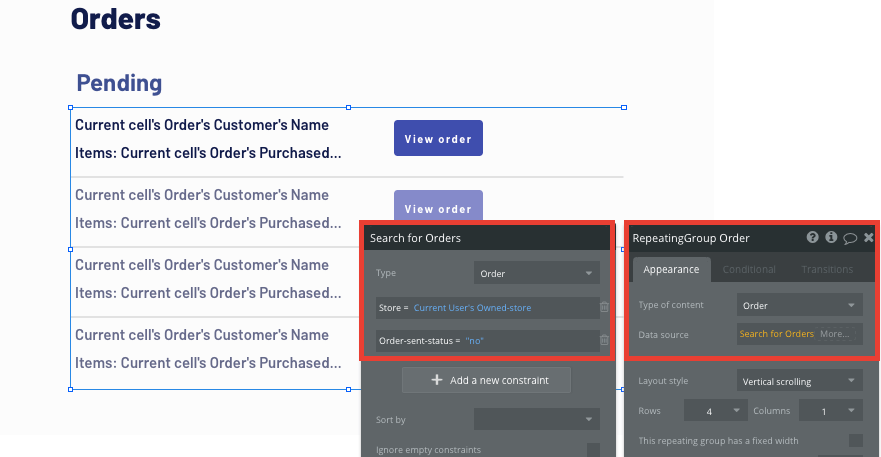
Task: Delete the Order-sent-status constraint with its trash icon
Action: click(x=604, y=340)
